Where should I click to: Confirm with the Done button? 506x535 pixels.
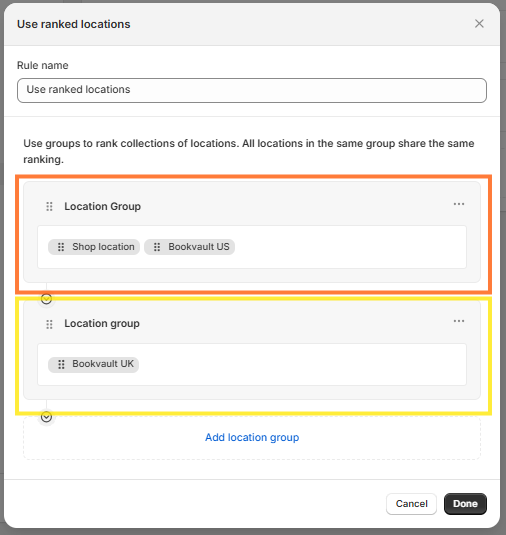tap(465, 504)
